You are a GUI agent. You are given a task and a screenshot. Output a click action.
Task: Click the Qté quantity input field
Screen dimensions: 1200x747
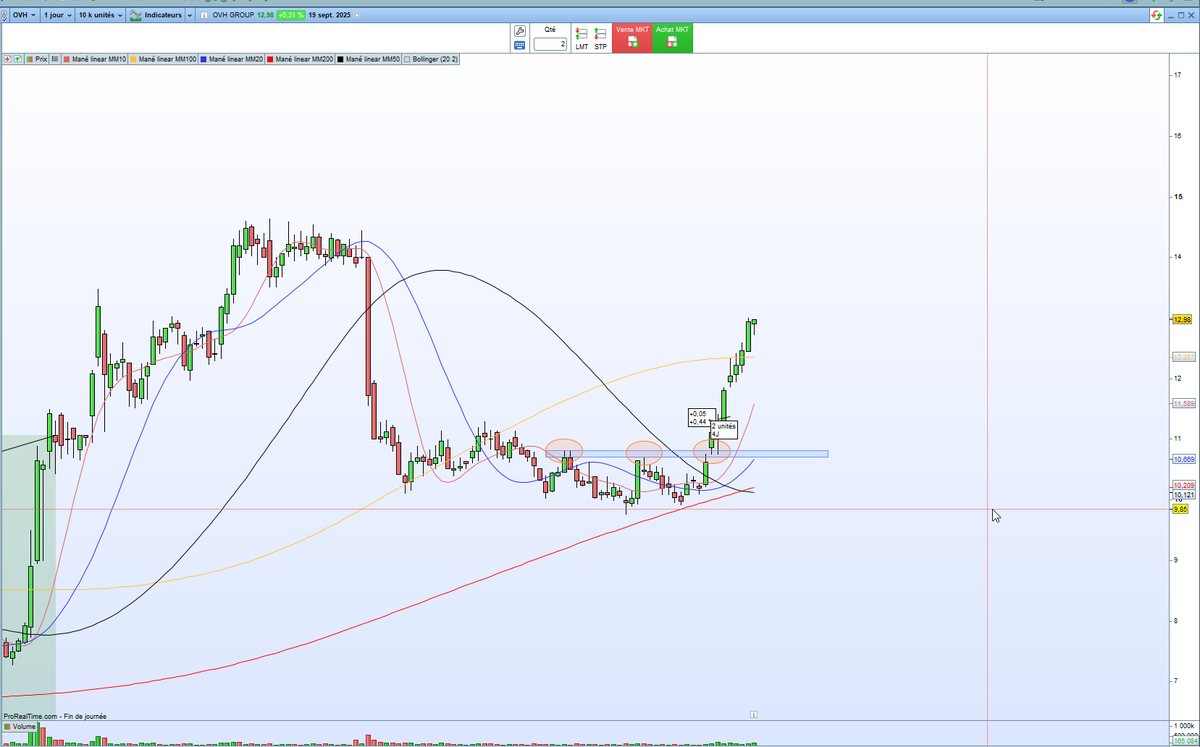pyautogui.click(x=550, y=44)
